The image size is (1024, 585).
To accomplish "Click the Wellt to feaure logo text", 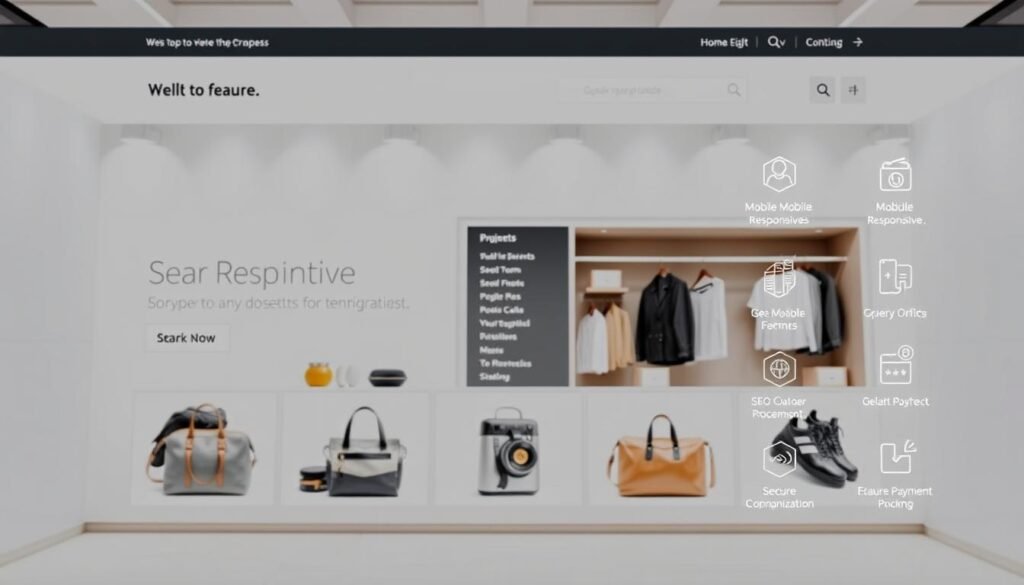I will point(204,90).
